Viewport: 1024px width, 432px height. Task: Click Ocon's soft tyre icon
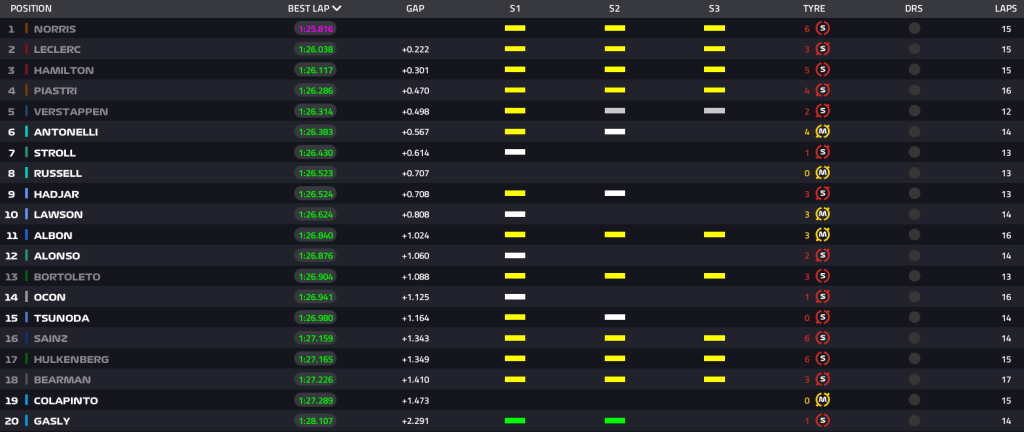coord(823,297)
